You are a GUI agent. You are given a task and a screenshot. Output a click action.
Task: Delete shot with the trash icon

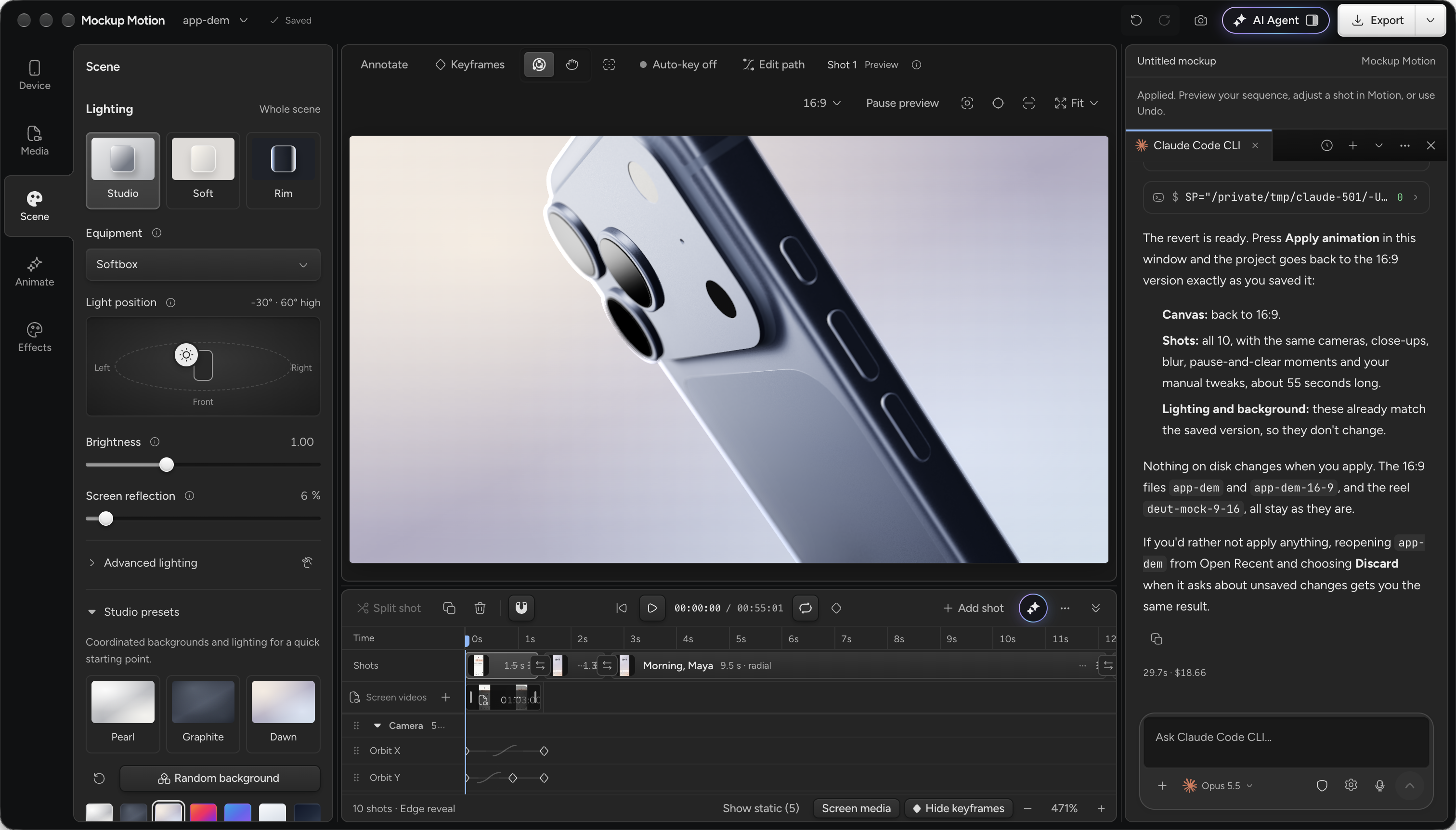(x=480, y=608)
